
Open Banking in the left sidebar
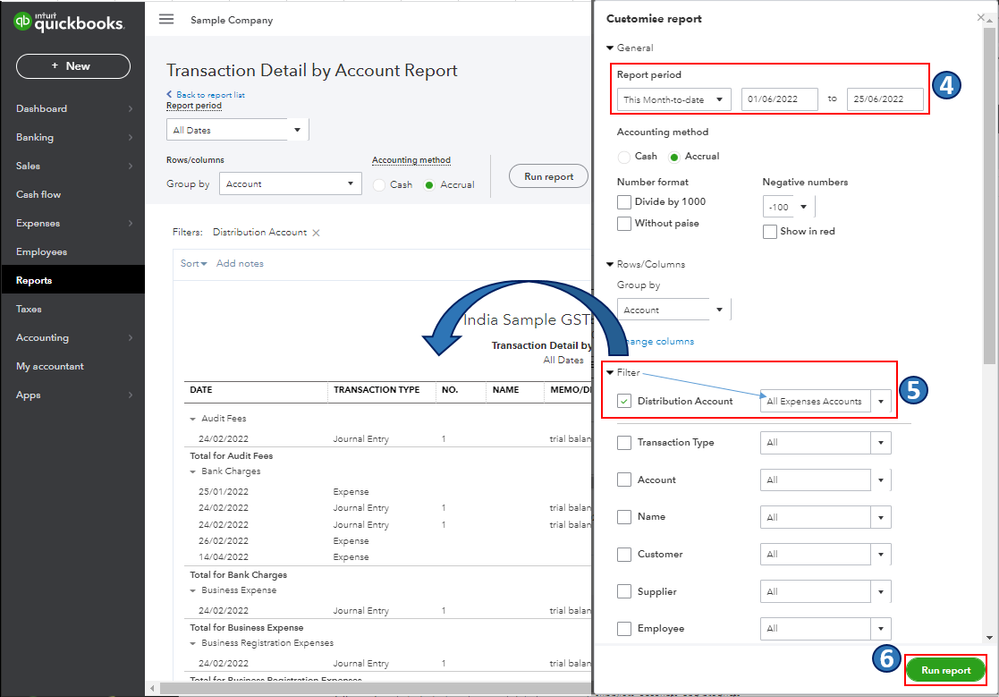point(35,138)
